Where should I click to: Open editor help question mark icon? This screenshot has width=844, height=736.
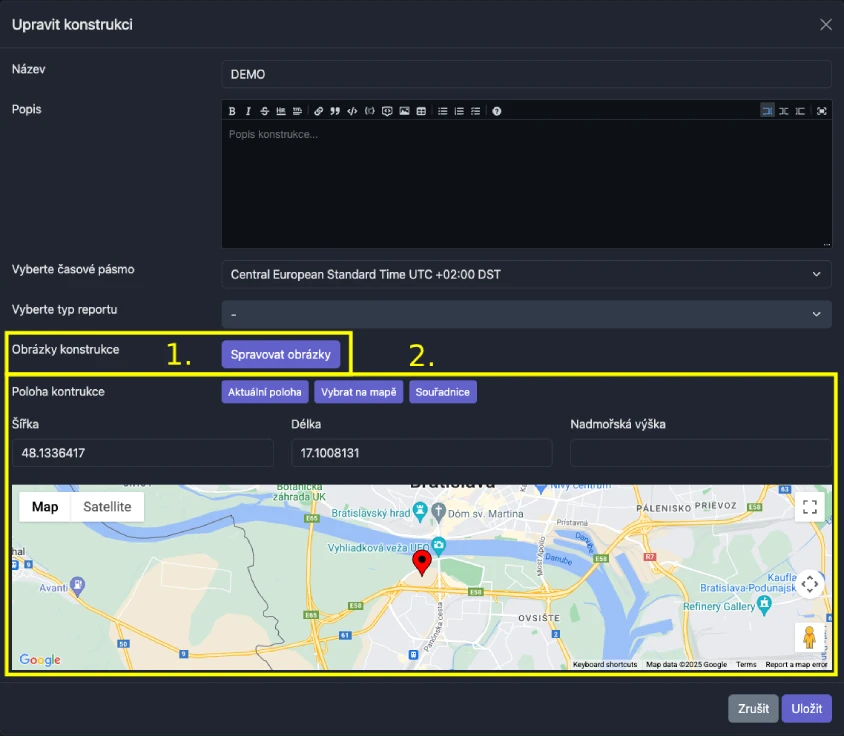tap(497, 111)
